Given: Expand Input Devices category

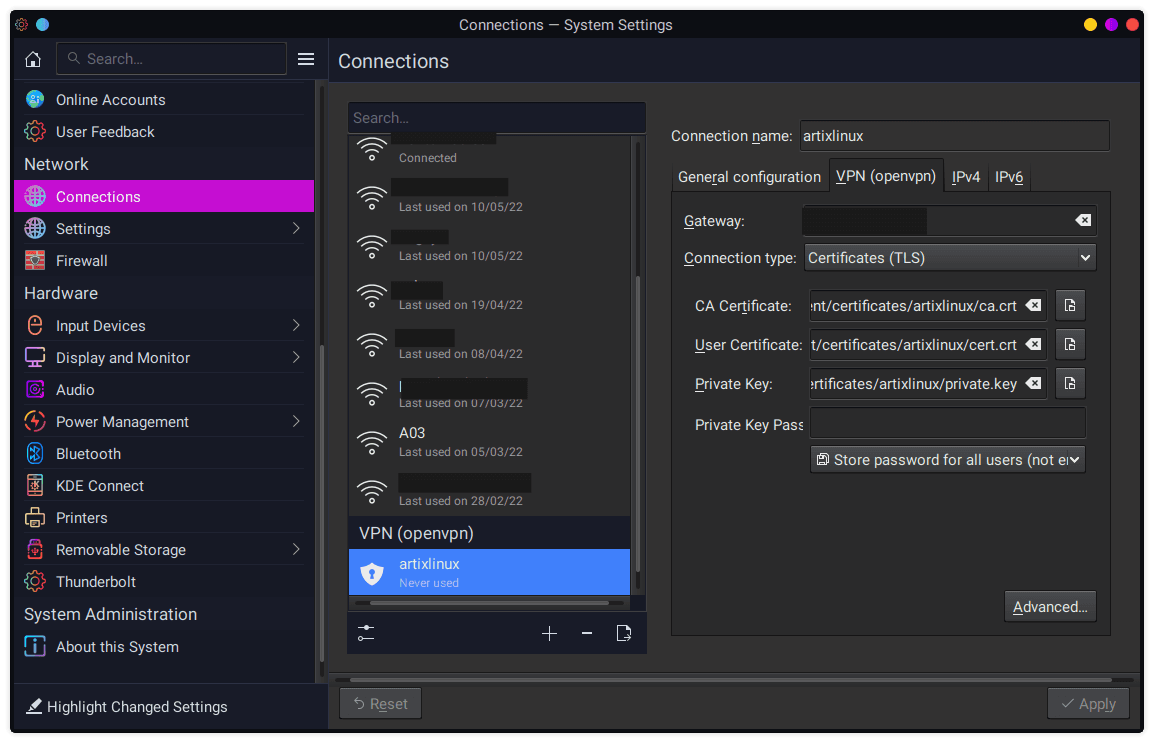Looking at the screenshot, I should [296, 325].
